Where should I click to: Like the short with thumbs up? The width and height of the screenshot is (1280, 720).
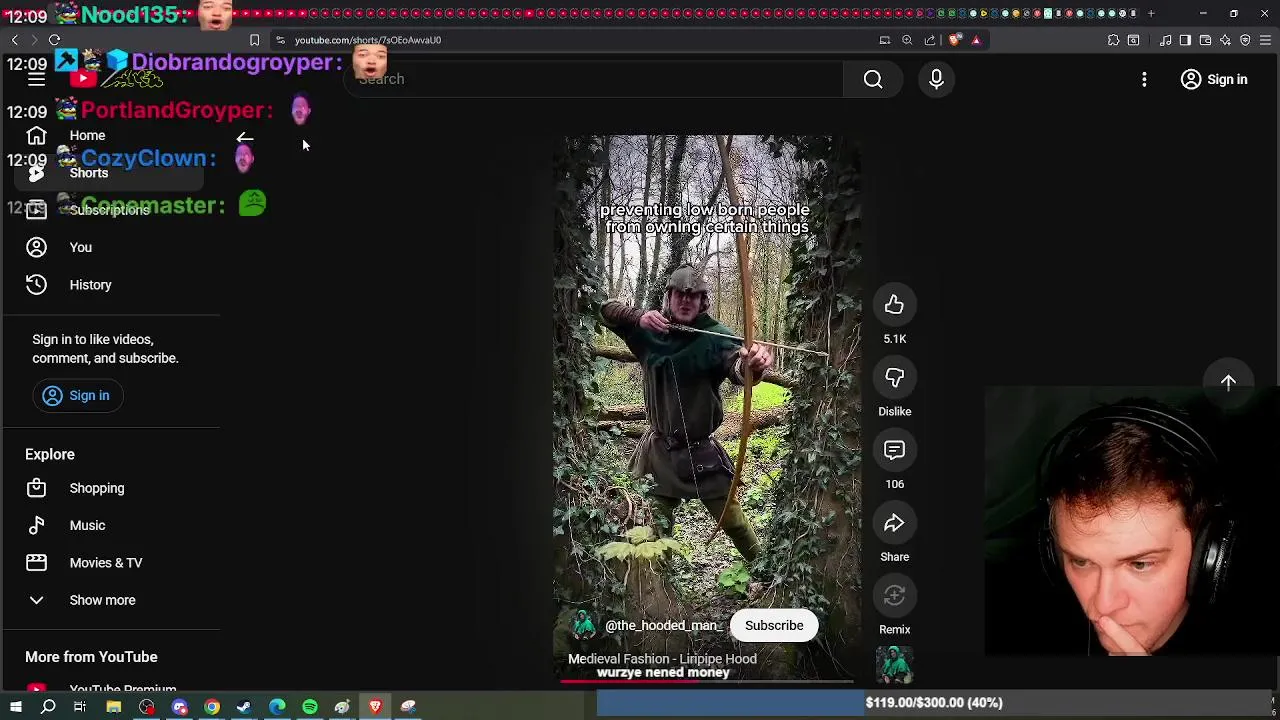coord(894,305)
